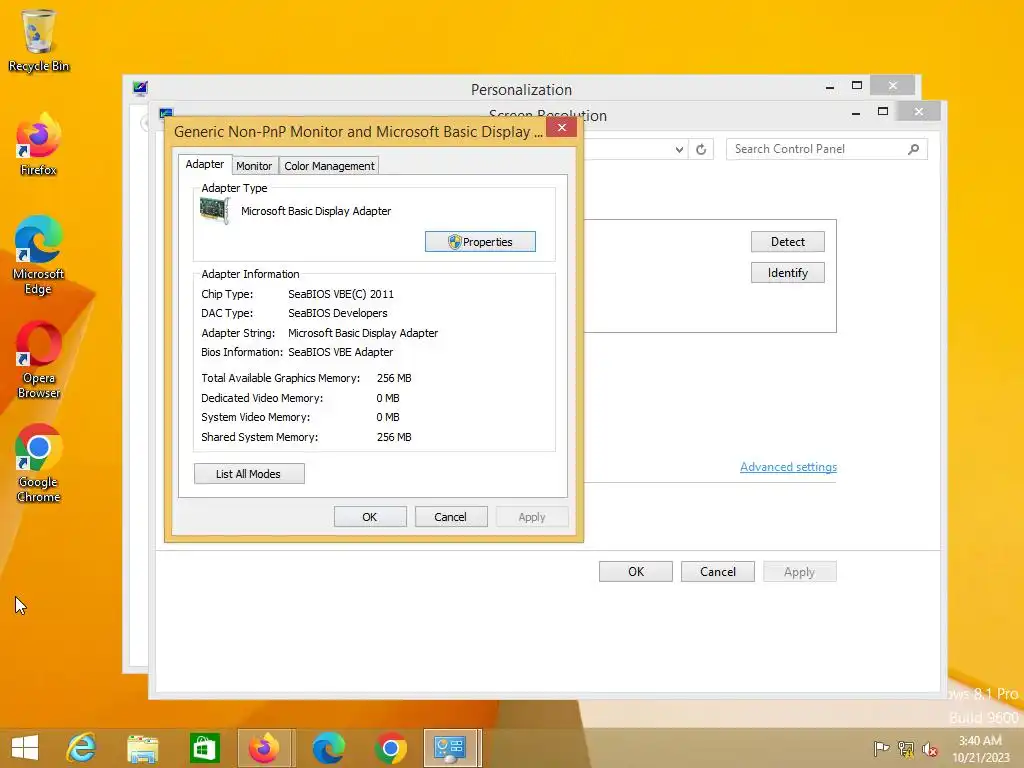Select the Adapter tab

[204, 164]
